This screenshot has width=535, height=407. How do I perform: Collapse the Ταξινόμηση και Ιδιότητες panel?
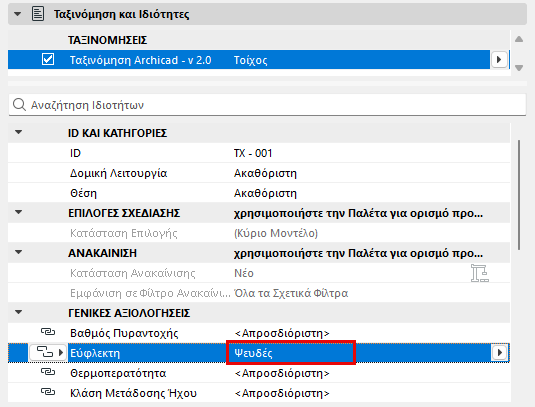pyautogui.click(x=17, y=14)
